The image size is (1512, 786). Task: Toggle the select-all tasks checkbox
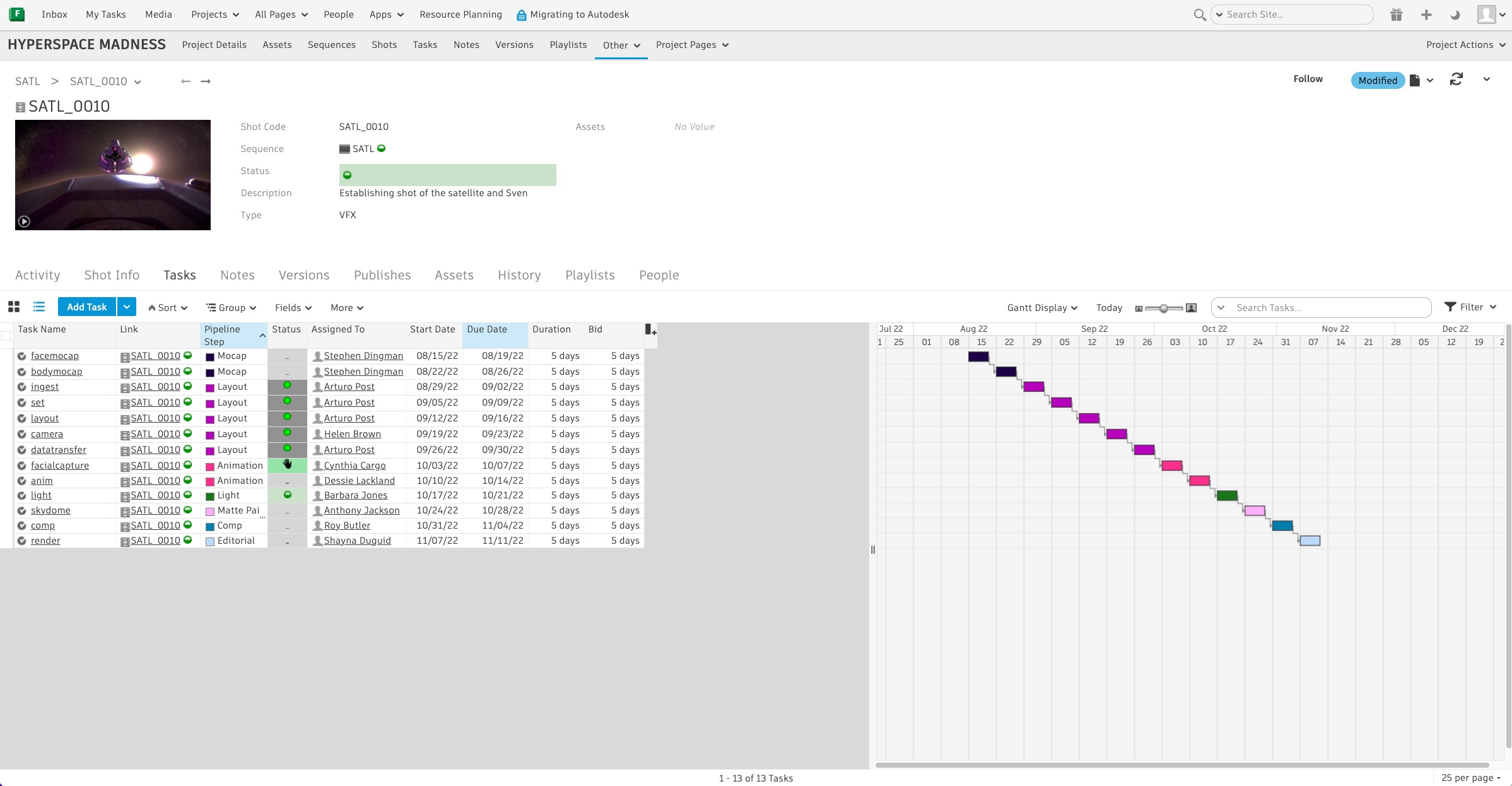6,336
